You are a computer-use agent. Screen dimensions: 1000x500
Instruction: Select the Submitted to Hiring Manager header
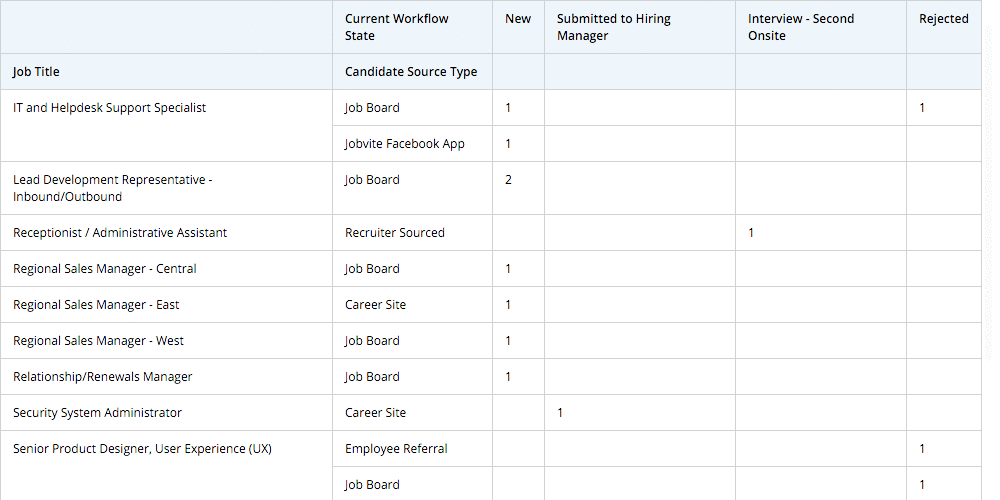[x=613, y=27]
